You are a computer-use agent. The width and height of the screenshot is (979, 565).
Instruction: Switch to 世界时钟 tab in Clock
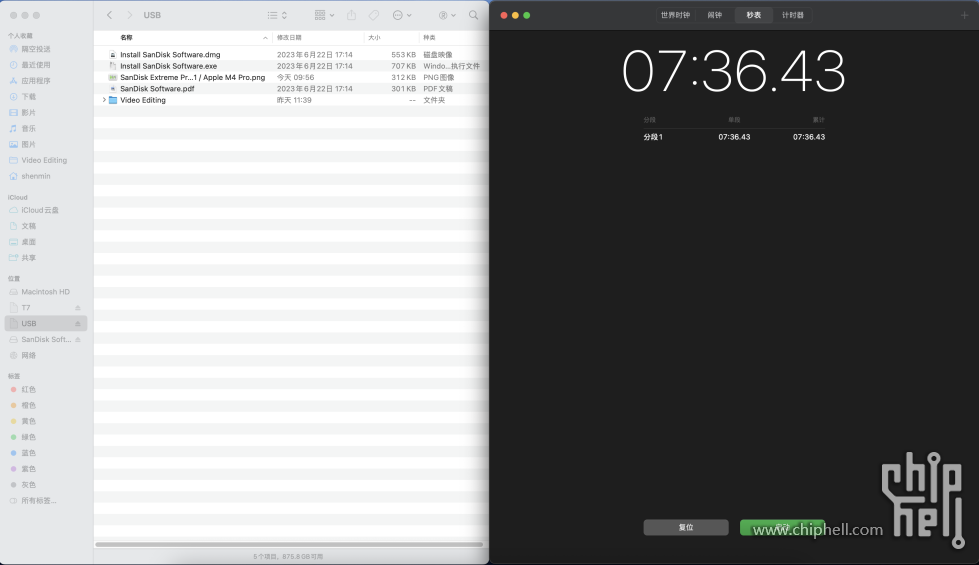point(676,15)
